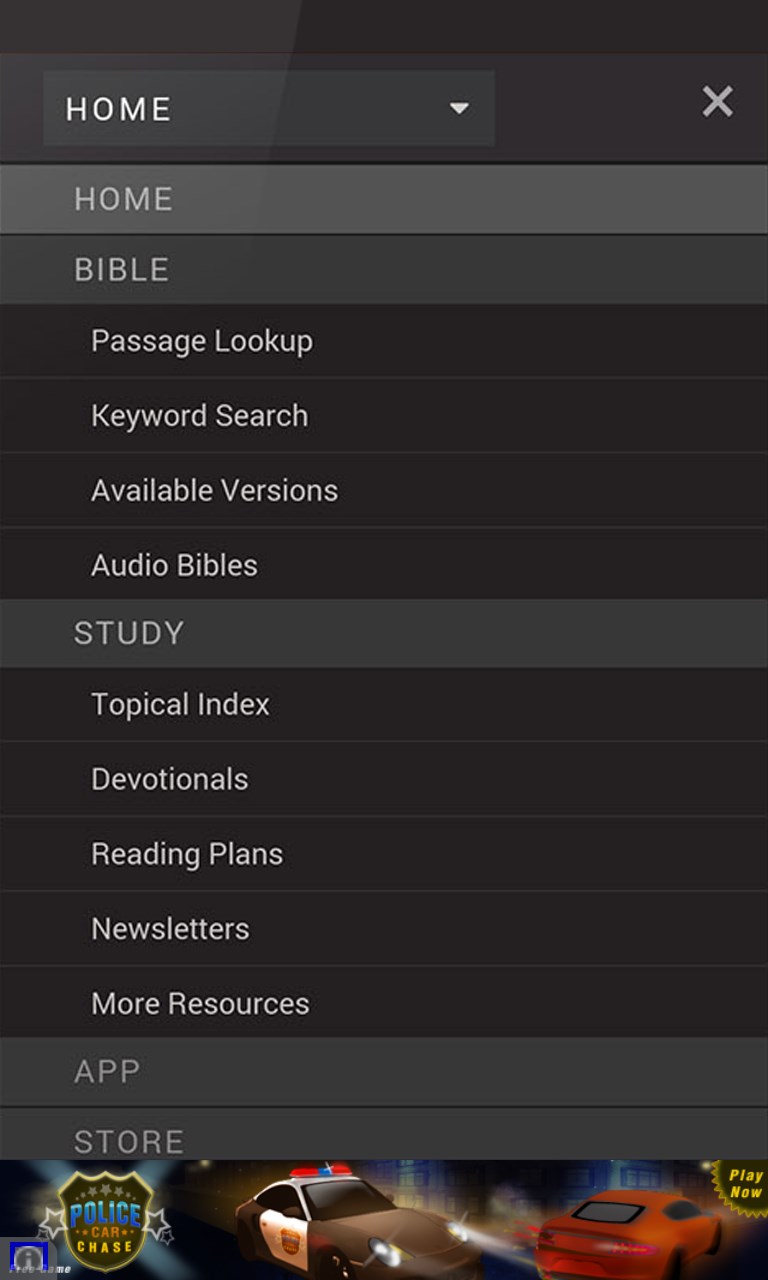
Task: Open the Topical Index
Action: [x=180, y=703]
